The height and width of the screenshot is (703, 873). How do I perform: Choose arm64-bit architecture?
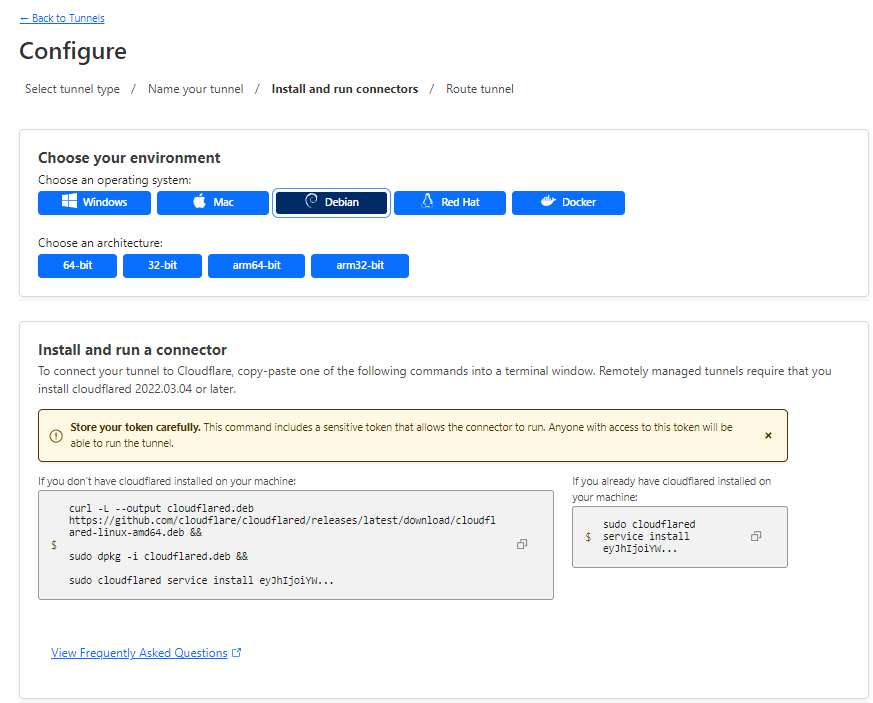[x=256, y=265]
